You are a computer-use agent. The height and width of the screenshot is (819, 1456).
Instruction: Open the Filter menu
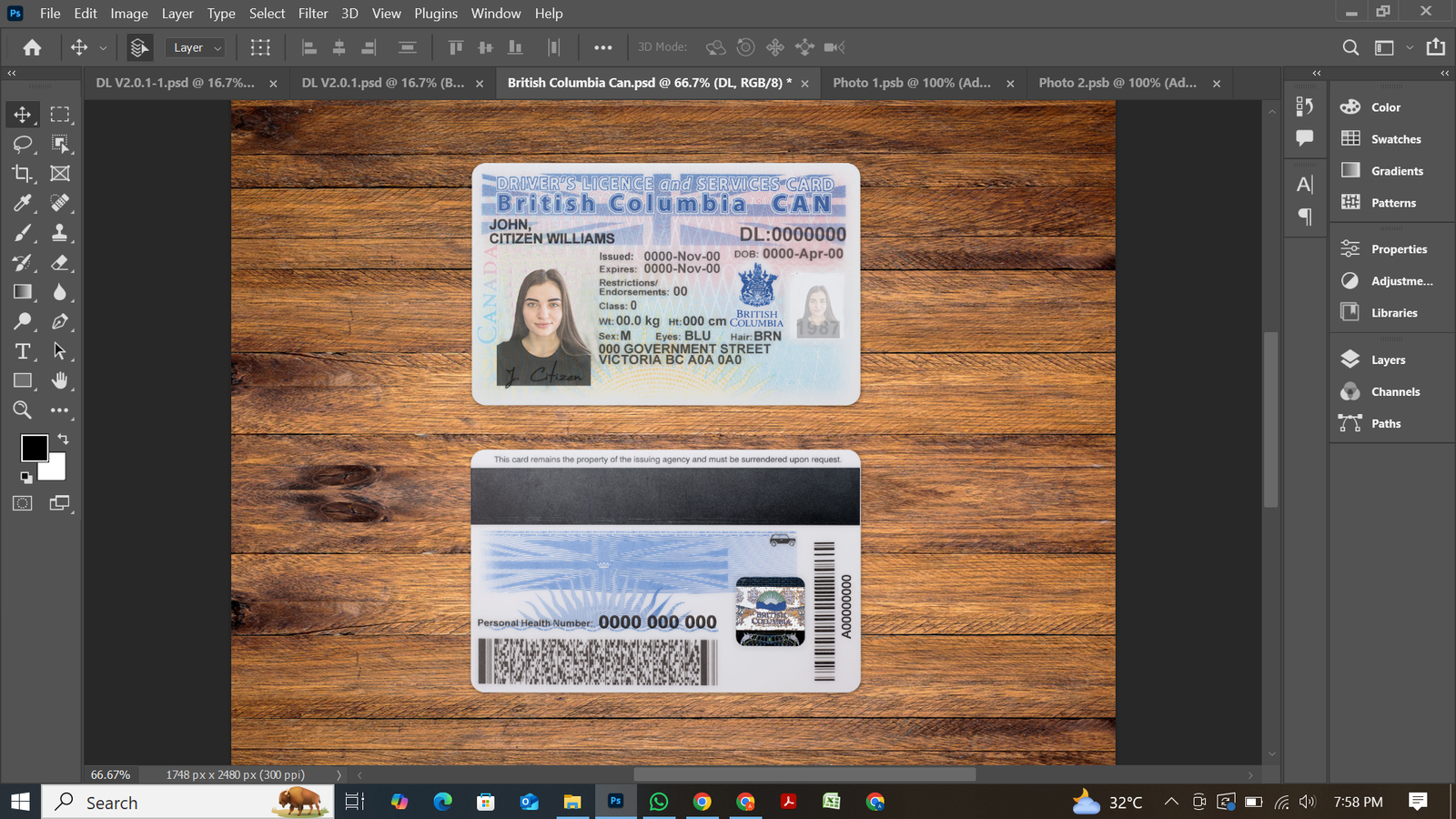(x=313, y=14)
